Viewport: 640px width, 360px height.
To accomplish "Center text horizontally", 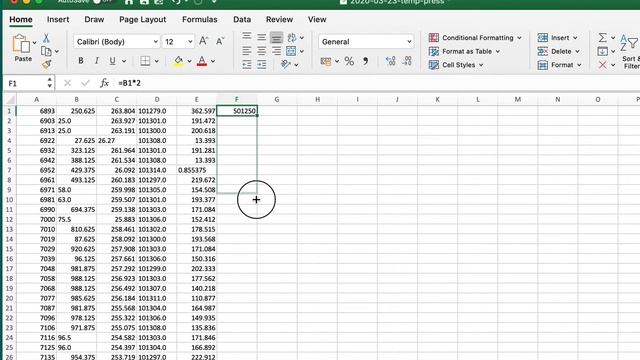I will [x=261, y=51].
